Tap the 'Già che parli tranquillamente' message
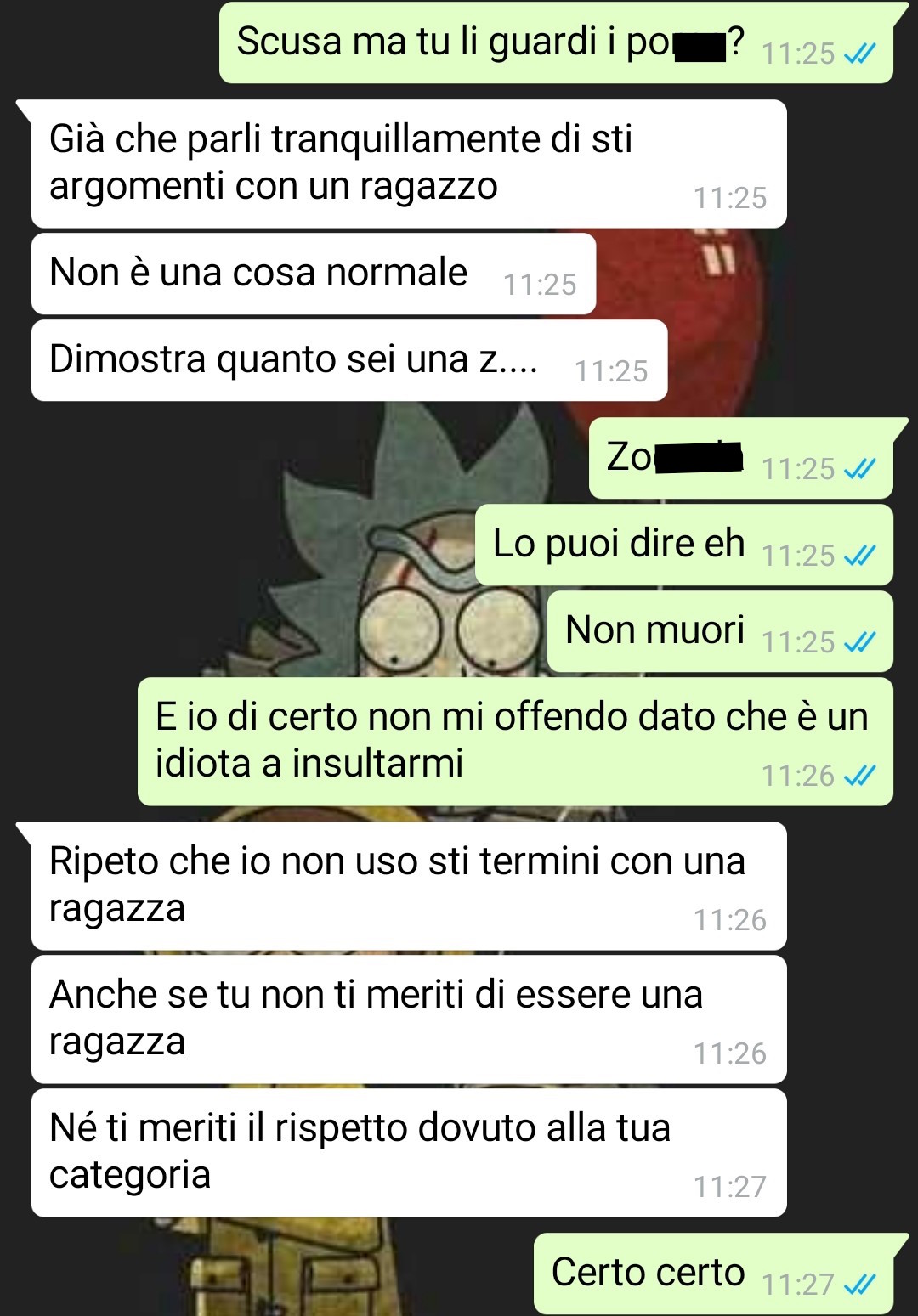The image size is (918, 1316). pyautogui.click(x=409, y=164)
